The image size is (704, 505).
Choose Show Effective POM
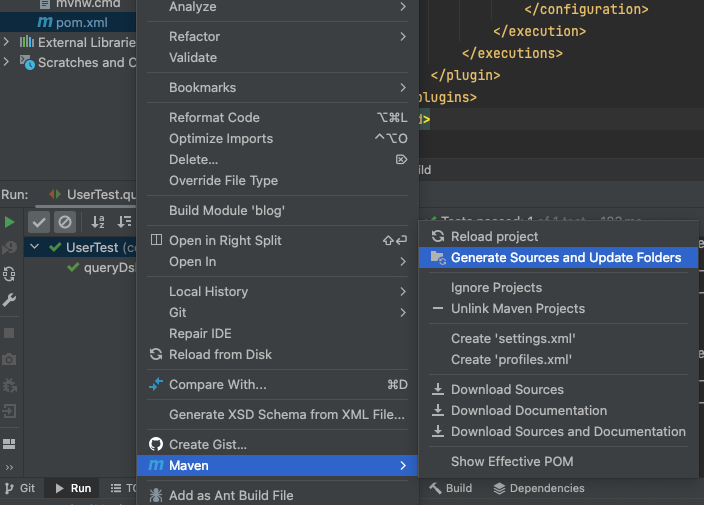tap(558, 461)
